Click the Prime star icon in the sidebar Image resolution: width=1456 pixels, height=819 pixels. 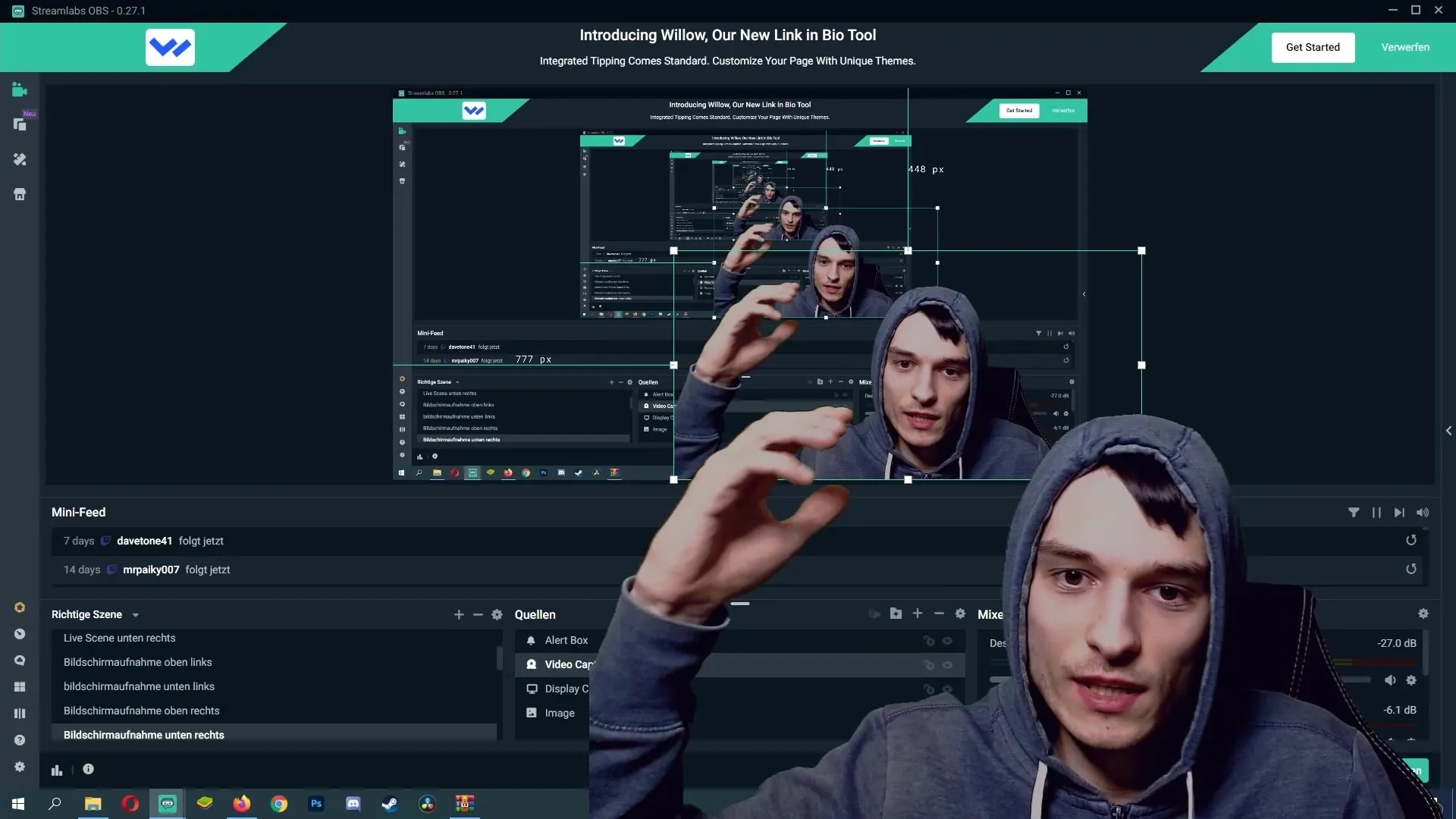(x=20, y=607)
